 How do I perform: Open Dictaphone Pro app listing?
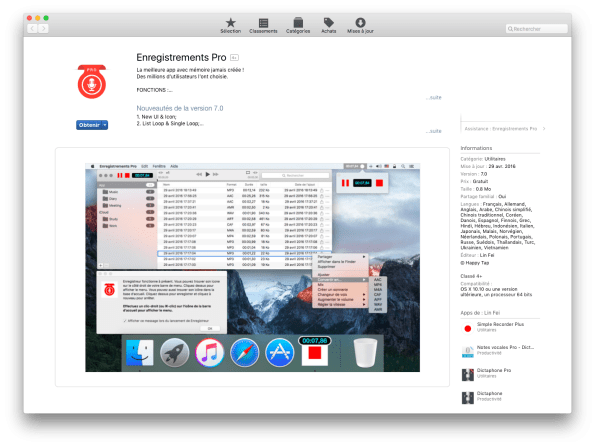pos(494,370)
